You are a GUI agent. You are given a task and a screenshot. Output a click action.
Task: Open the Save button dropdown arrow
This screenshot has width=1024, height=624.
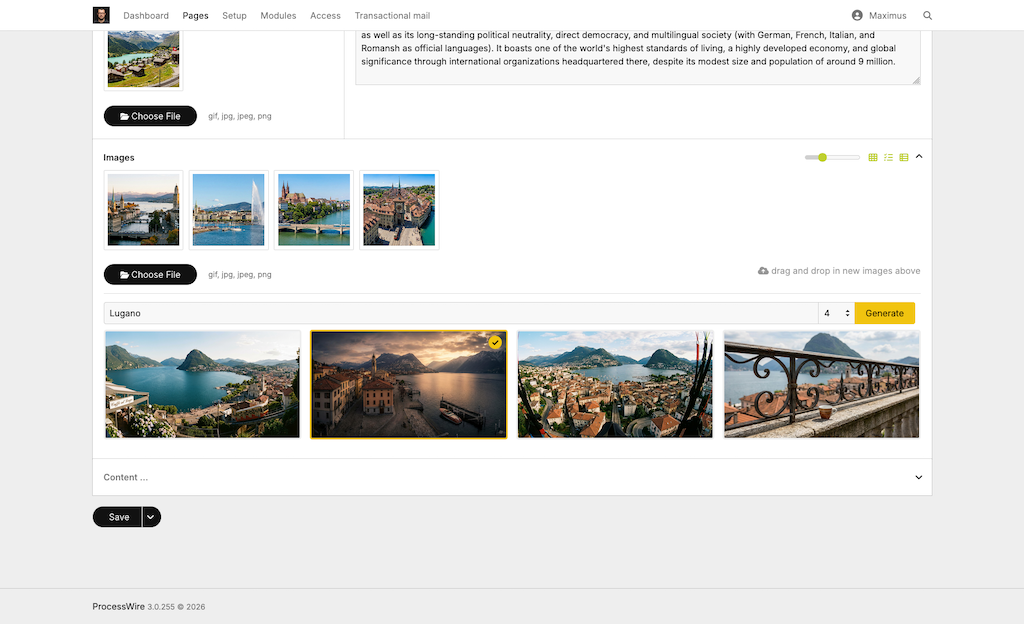[151, 517]
